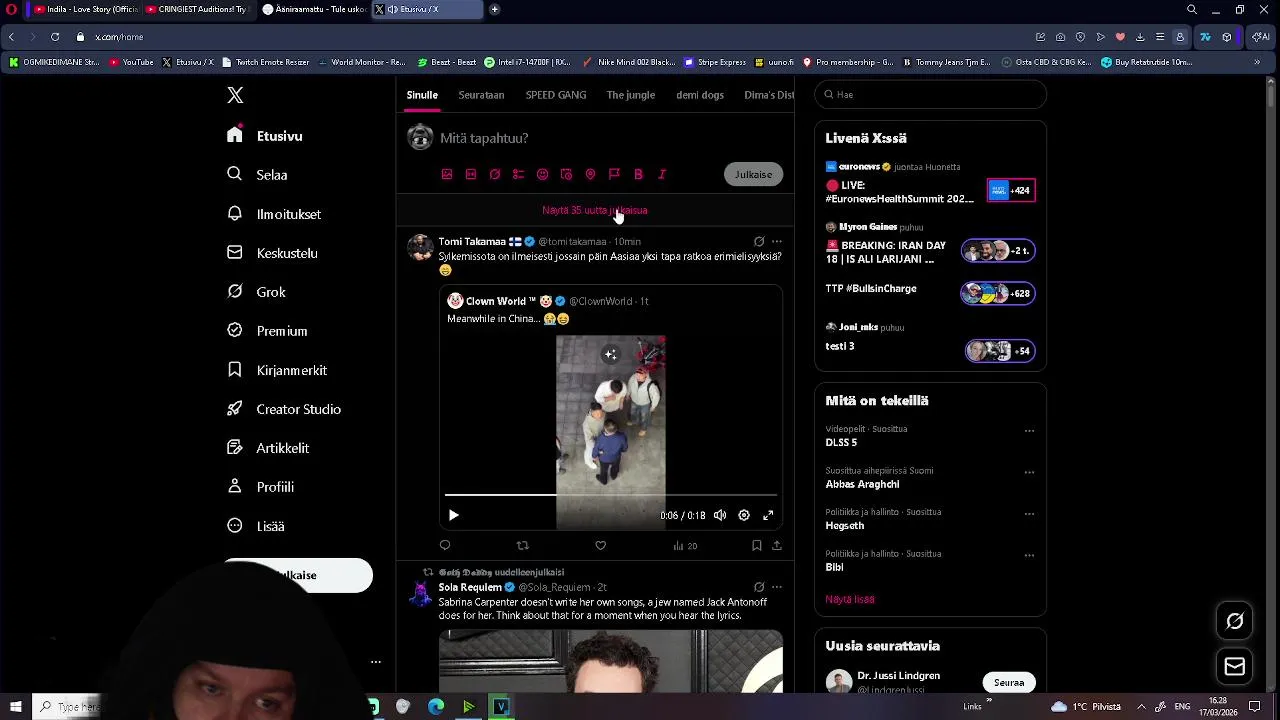Click the flag icon in composer
This screenshot has width=1280, height=720.
[614, 174]
